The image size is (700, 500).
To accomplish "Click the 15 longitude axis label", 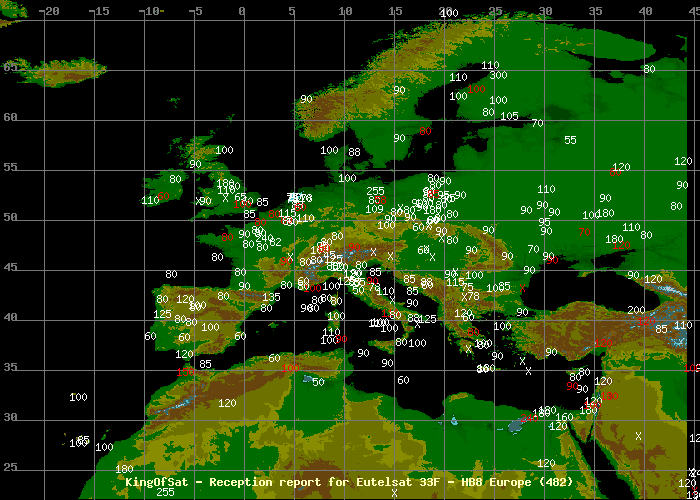I will coord(395,11).
